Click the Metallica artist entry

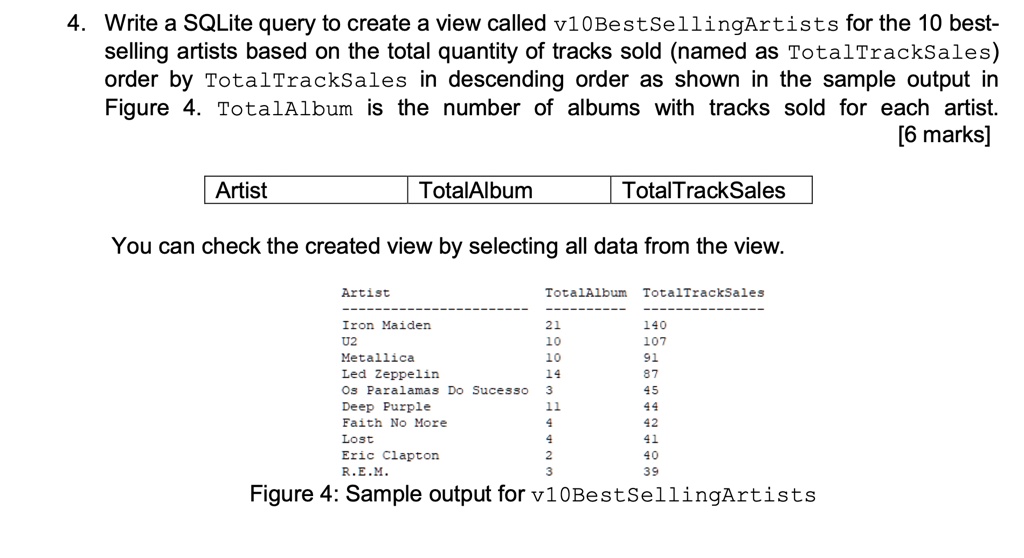coord(377,357)
